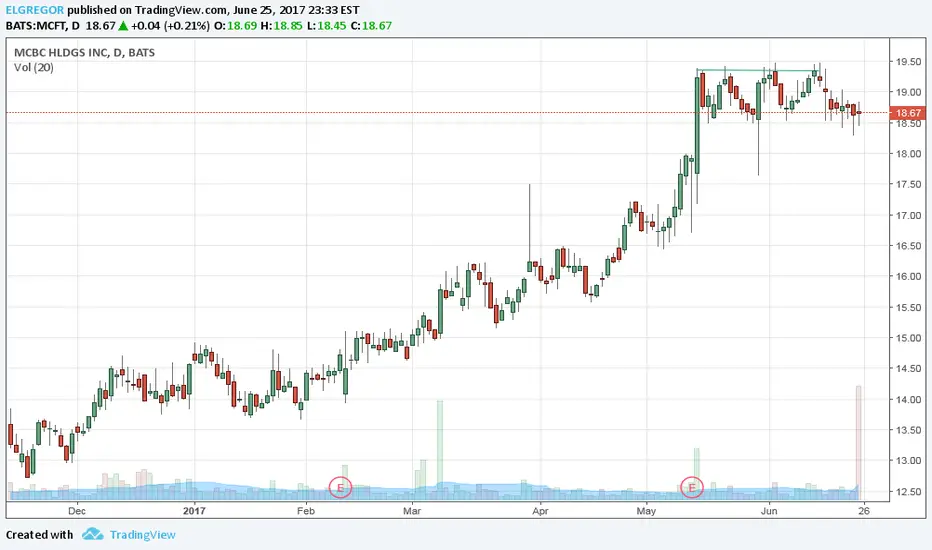Click the O:18.69 open value
The image size is (932, 550).
tap(235, 26)
